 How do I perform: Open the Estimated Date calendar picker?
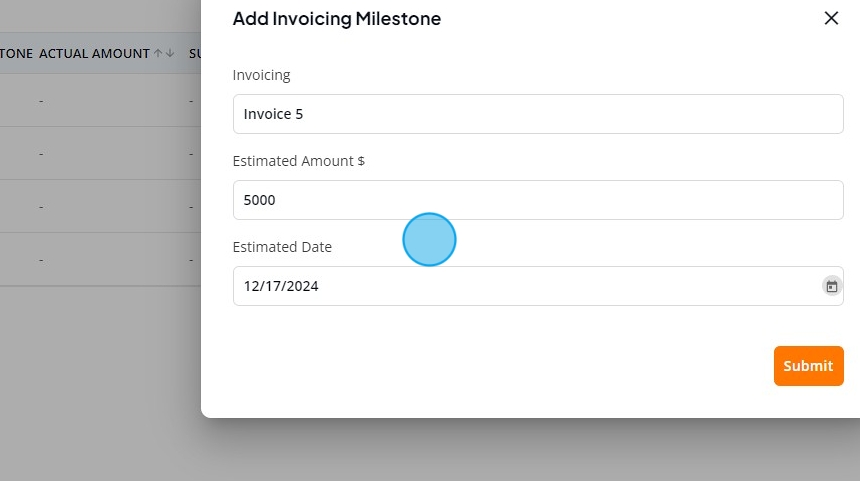coord(831,286)
